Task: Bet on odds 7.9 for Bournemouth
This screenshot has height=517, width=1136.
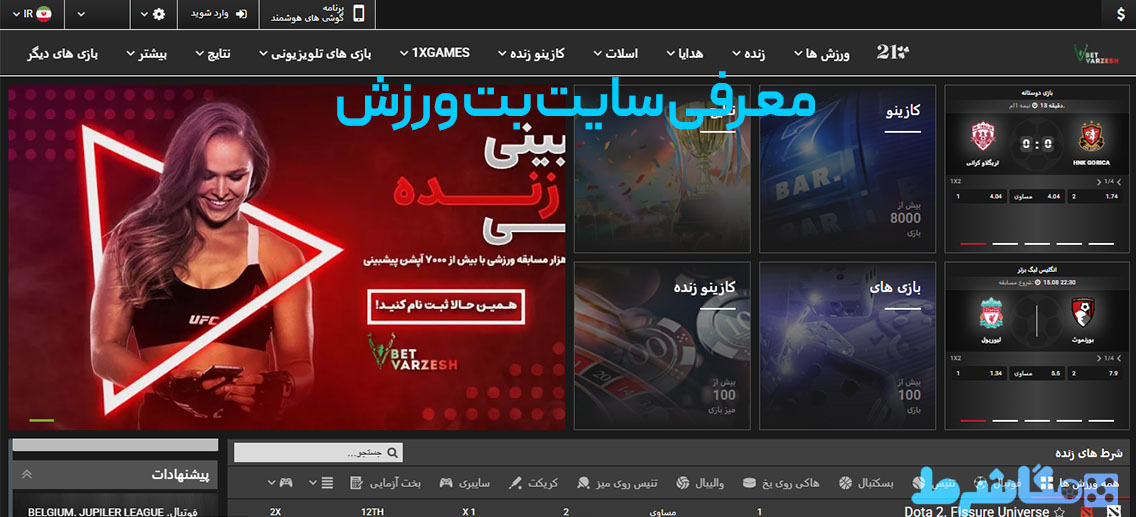Action: pos(1093,374)
